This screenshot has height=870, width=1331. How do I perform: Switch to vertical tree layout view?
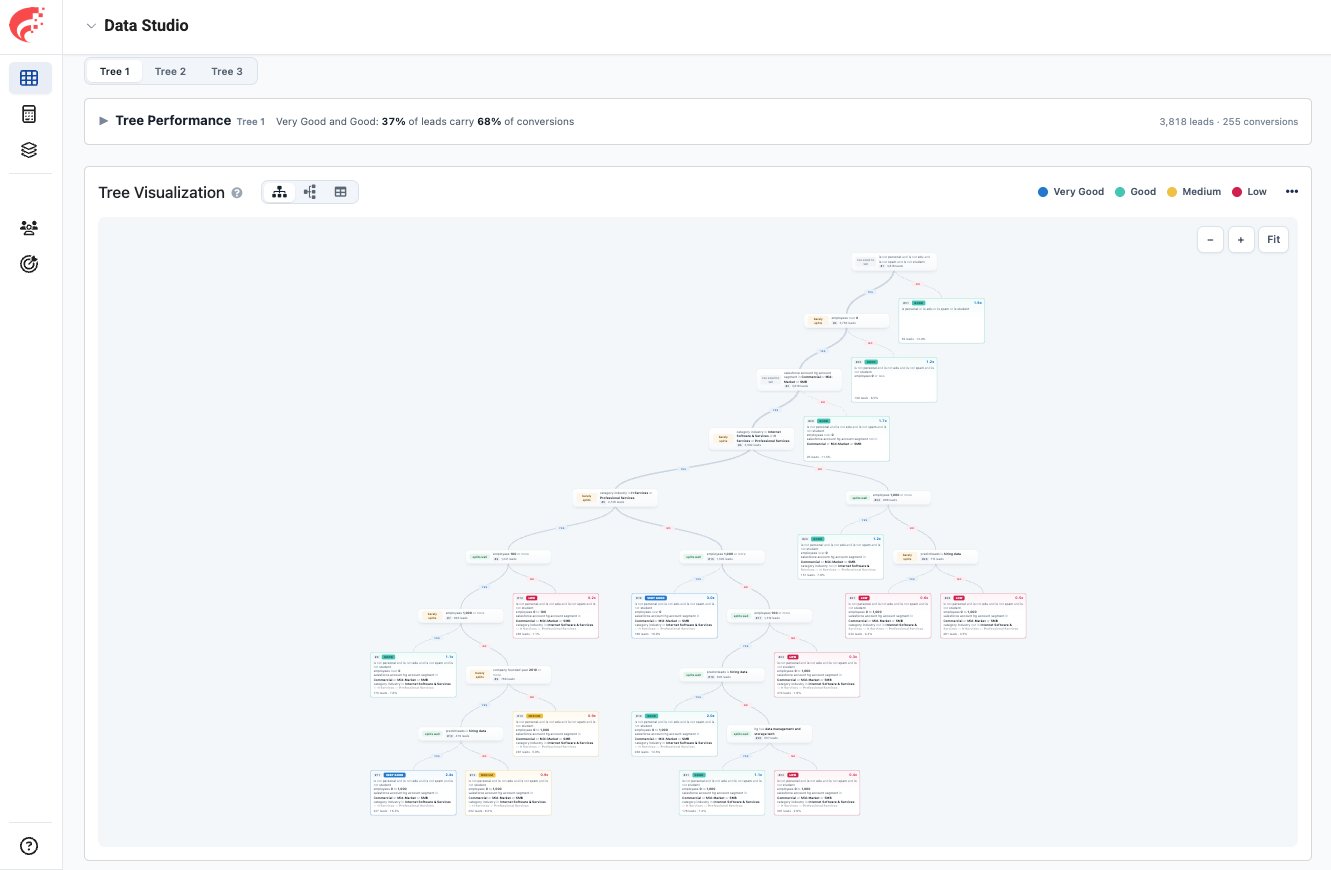(279, 192)
